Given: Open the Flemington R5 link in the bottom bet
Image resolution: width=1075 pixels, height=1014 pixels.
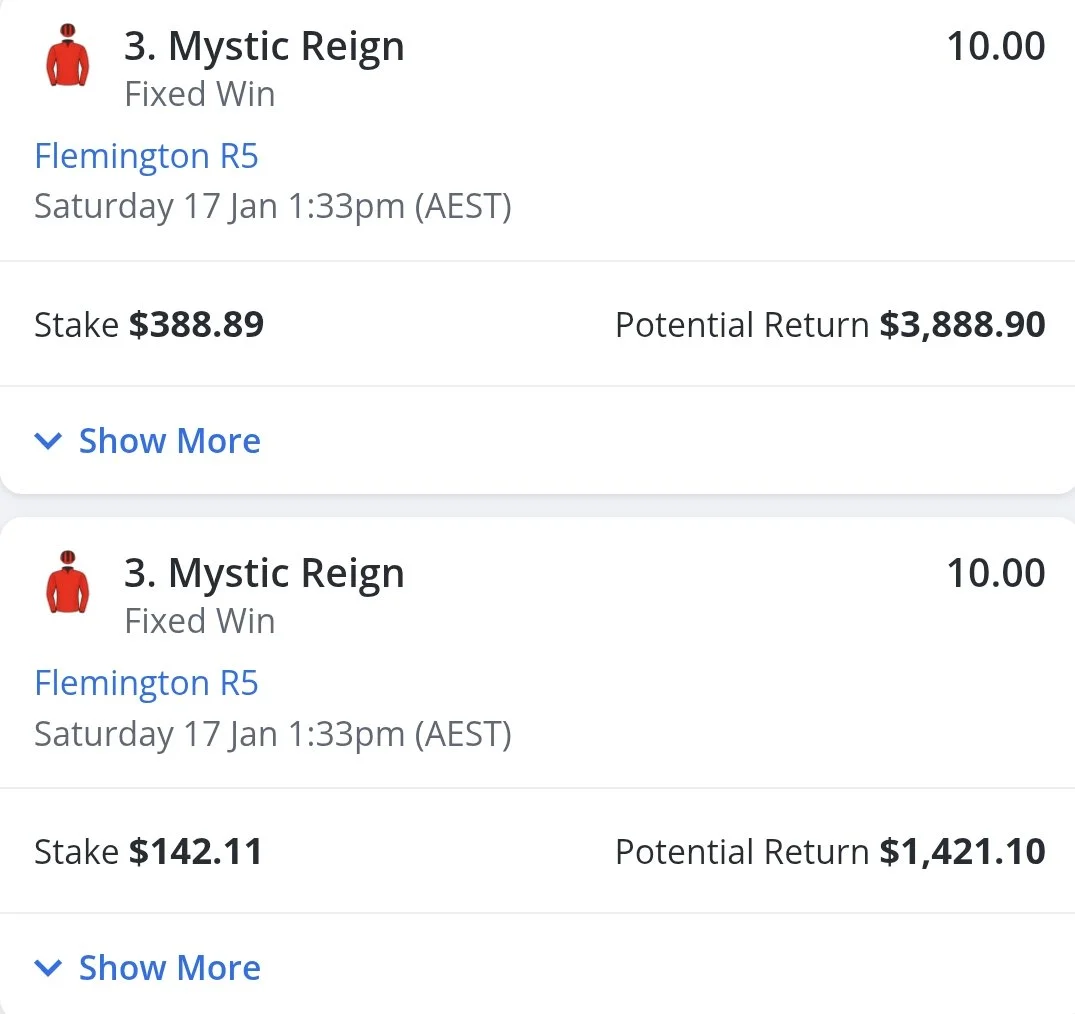Looking at the screenshot, I should coord(146,684).
